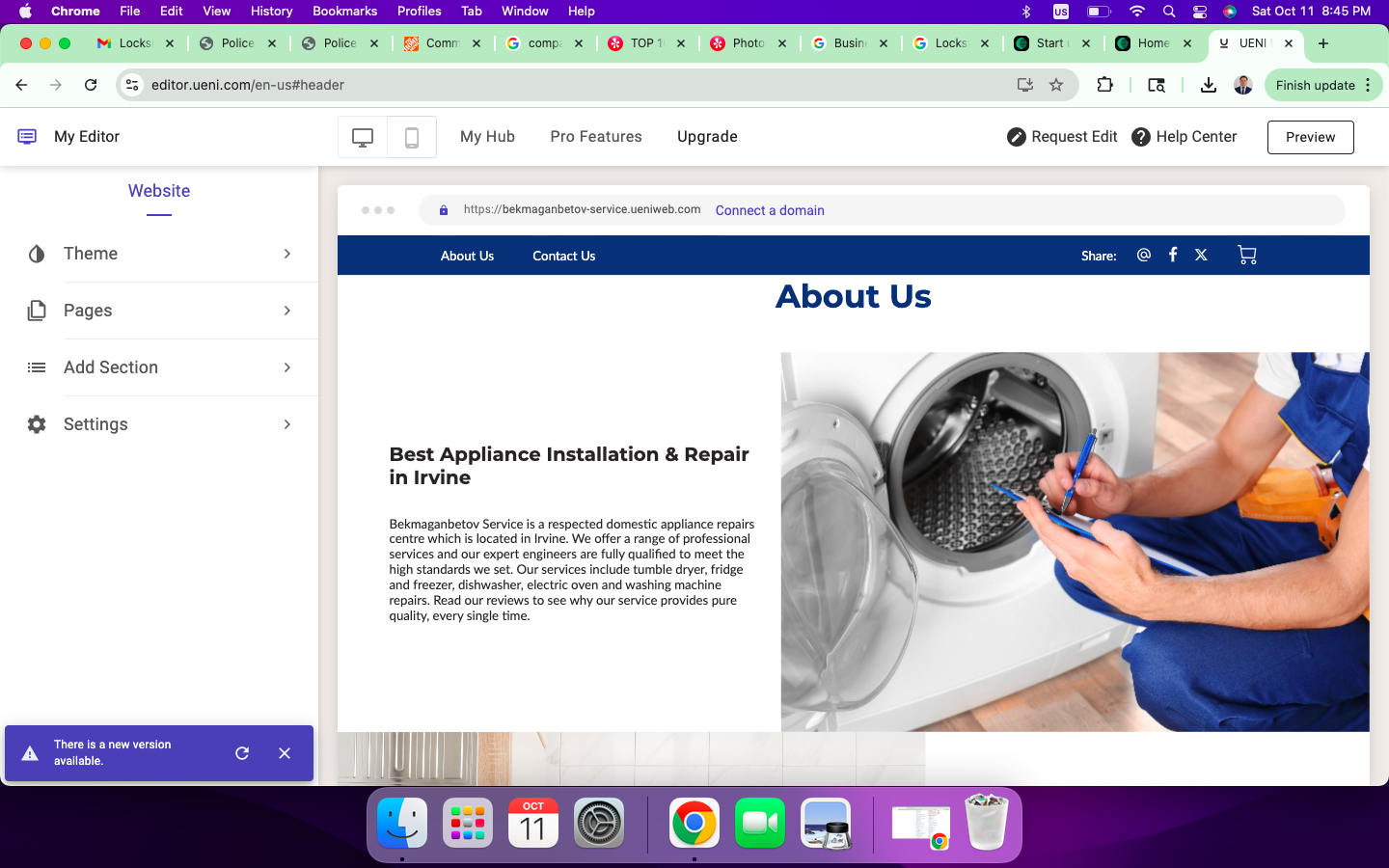Screen dimensions: 1389x868
Task: Open the Pro Features tab
Action: pyautogui.click(x=596, y=137)
